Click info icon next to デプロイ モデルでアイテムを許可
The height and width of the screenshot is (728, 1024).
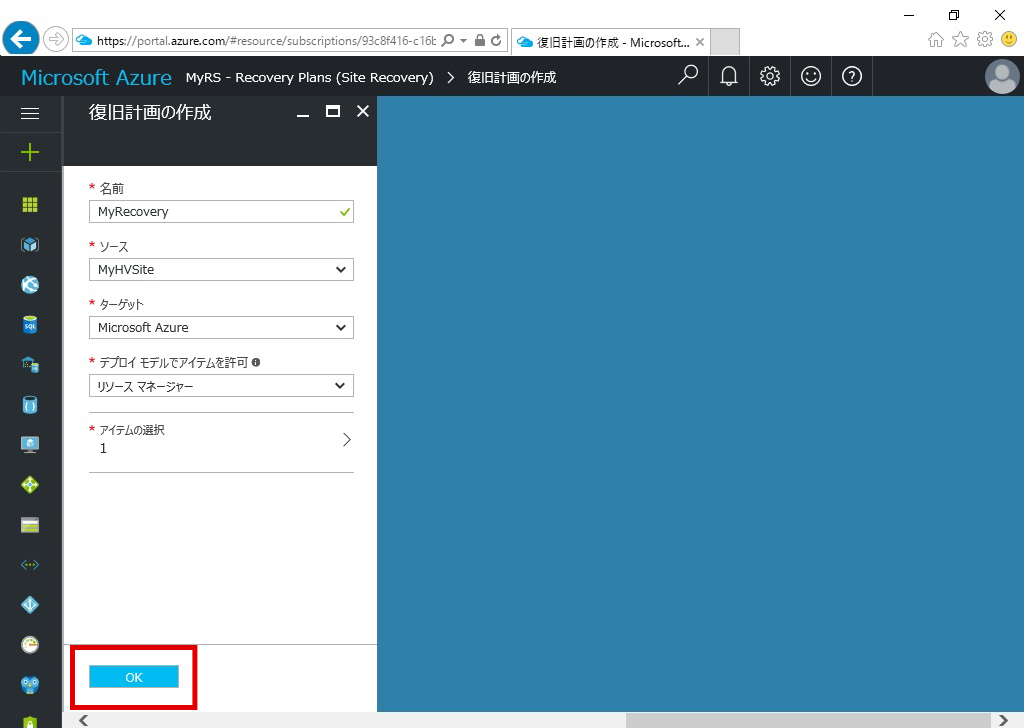pos(256,362)
